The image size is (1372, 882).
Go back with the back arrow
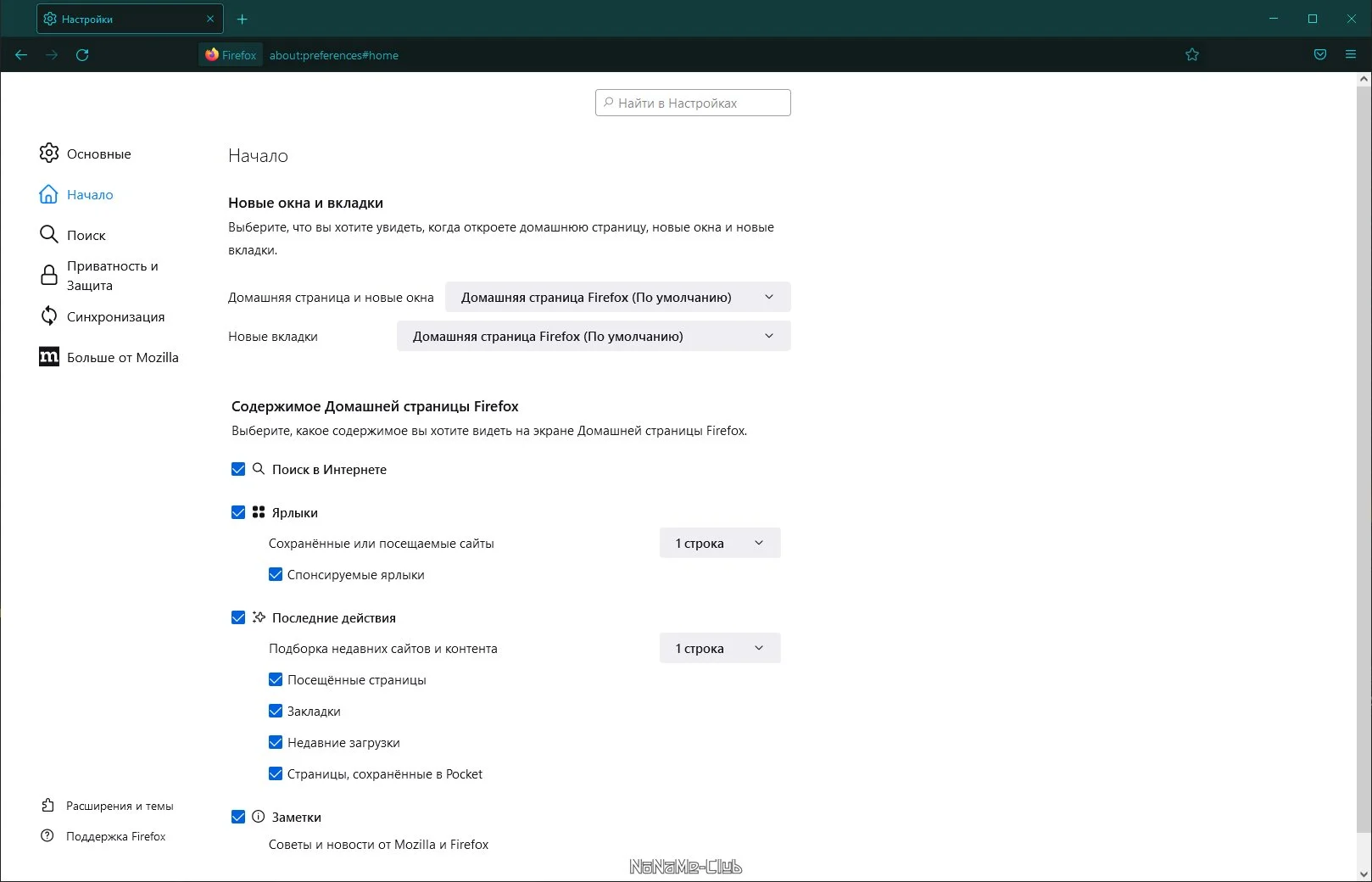(x=21, y=55)
